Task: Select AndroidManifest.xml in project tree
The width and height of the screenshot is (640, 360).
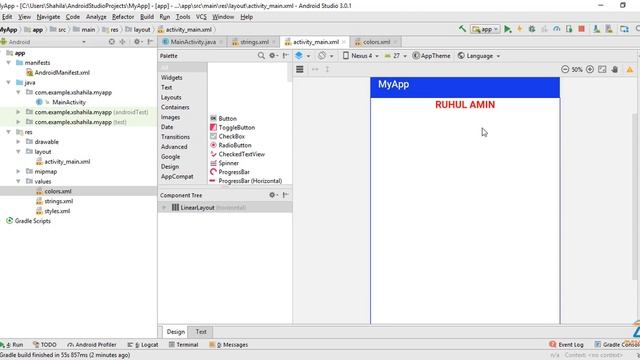Action: tap(58, 73)
